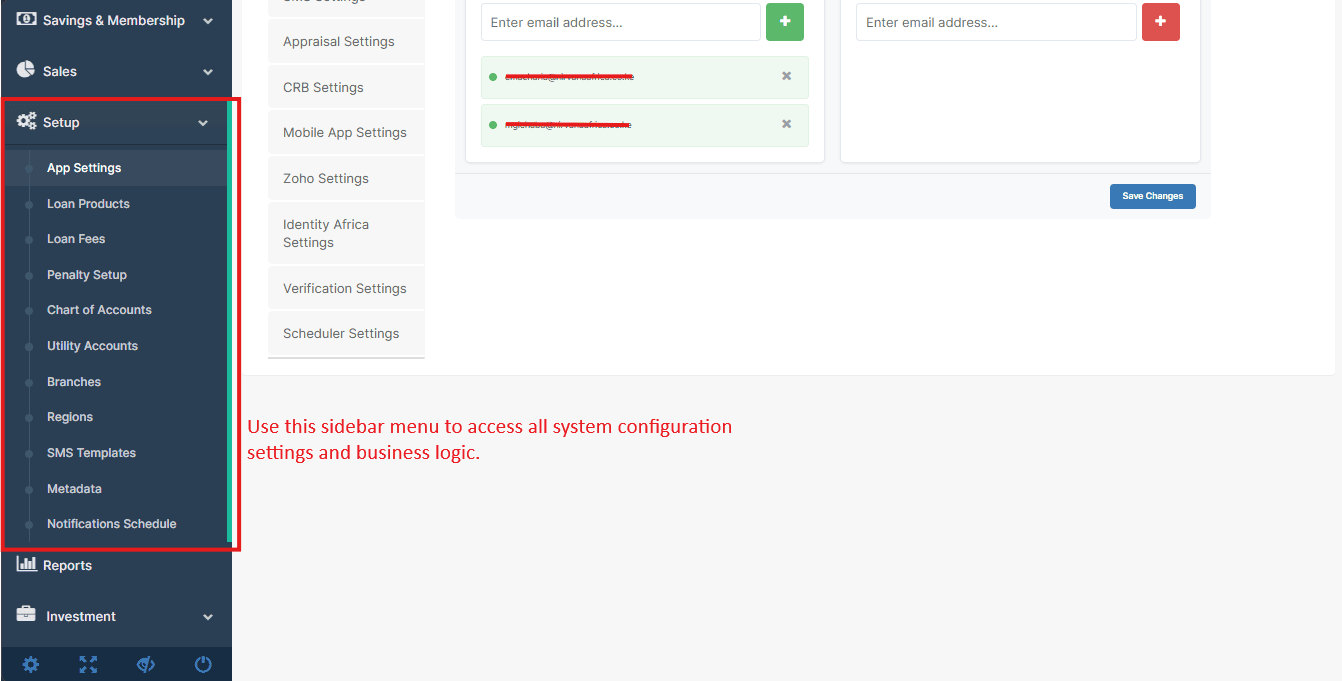This screenshot has height=681, width=1342.
Task: Select Identity Africa Settings tab
Action: 346,233
